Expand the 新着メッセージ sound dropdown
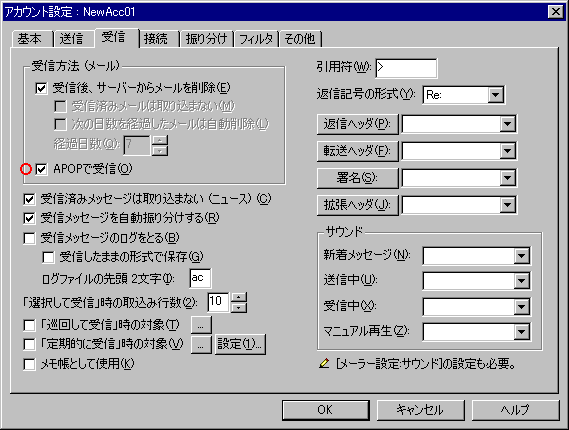The height and width of the screenshot is (430, 569). click(x=521, y=256)
